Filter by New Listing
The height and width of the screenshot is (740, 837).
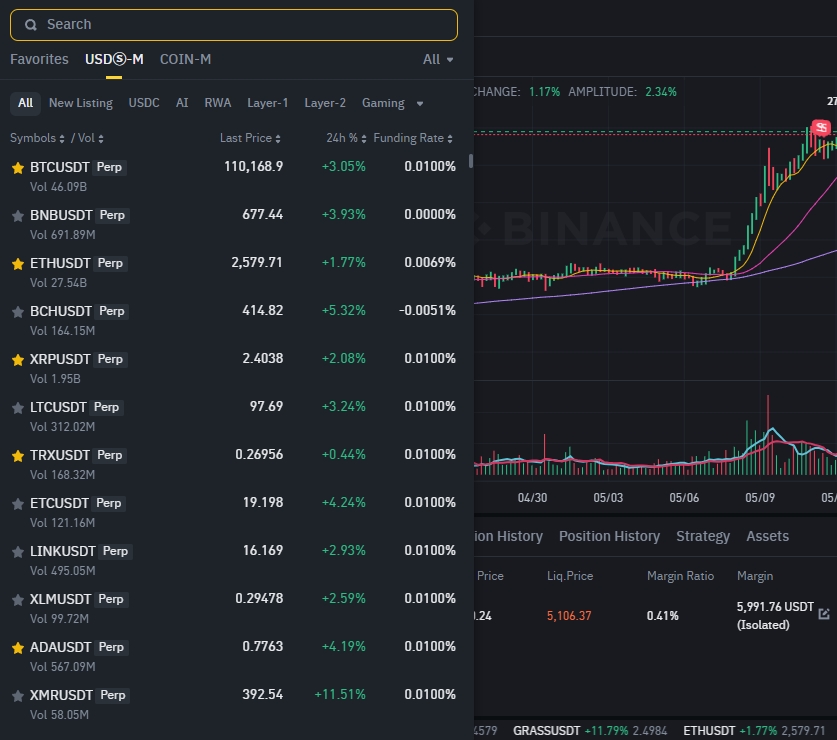pyautogui.click(x=81, y=103)
